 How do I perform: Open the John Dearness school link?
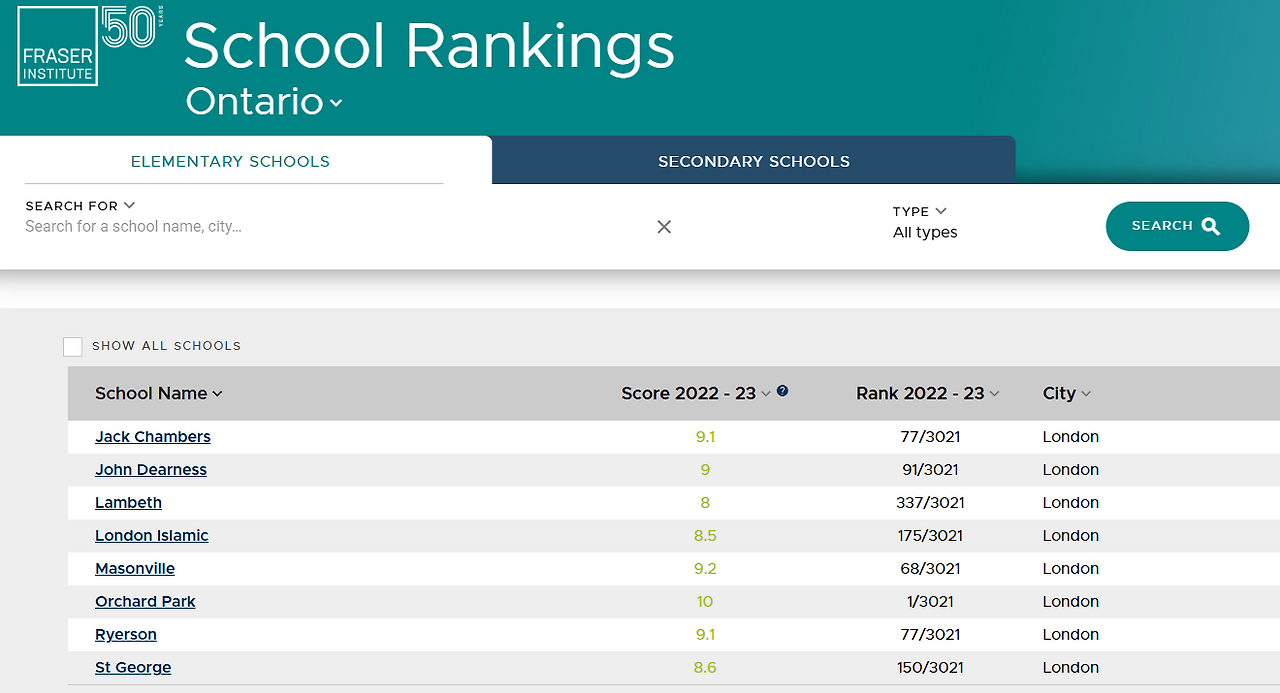coord(151,470)
